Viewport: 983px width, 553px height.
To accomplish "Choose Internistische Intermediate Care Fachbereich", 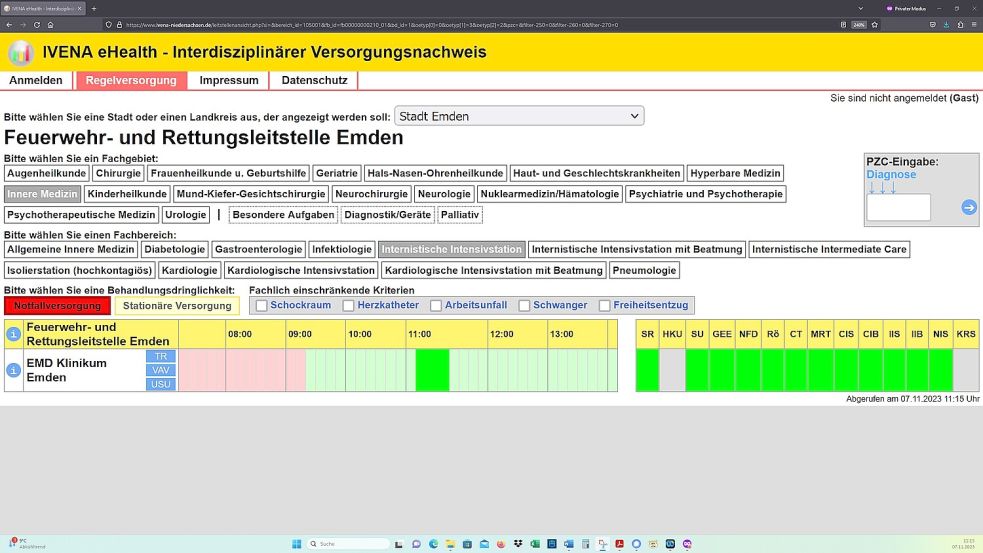I will (x=829, y=249).
